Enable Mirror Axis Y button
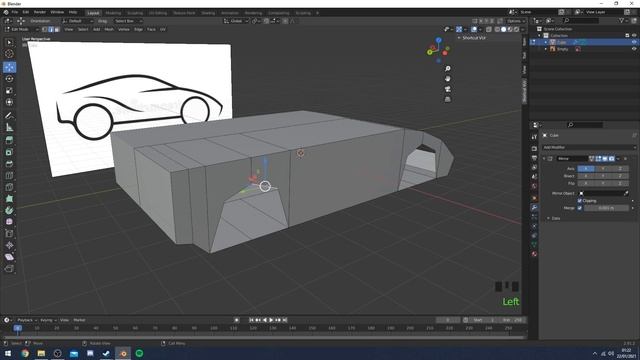 tap(603, 169)
